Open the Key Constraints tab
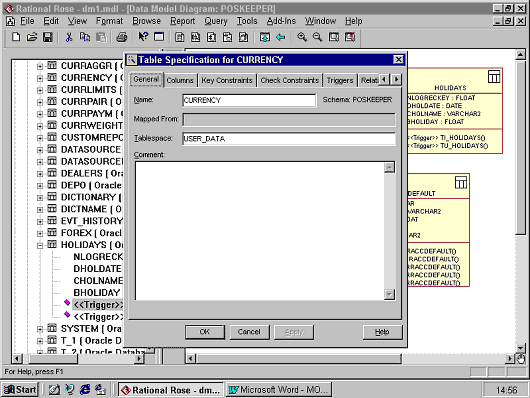This screenshot has width=530, height=398. (227, 80)
